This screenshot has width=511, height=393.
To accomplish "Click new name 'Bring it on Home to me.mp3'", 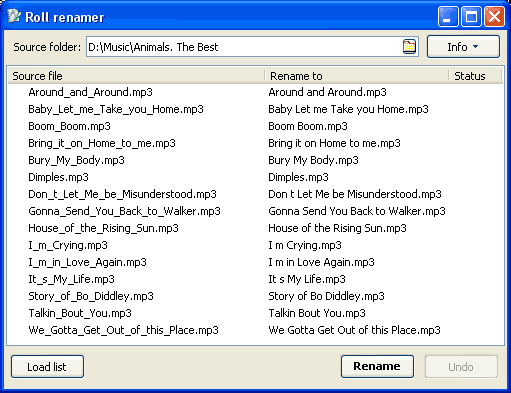I will [334, 143].
